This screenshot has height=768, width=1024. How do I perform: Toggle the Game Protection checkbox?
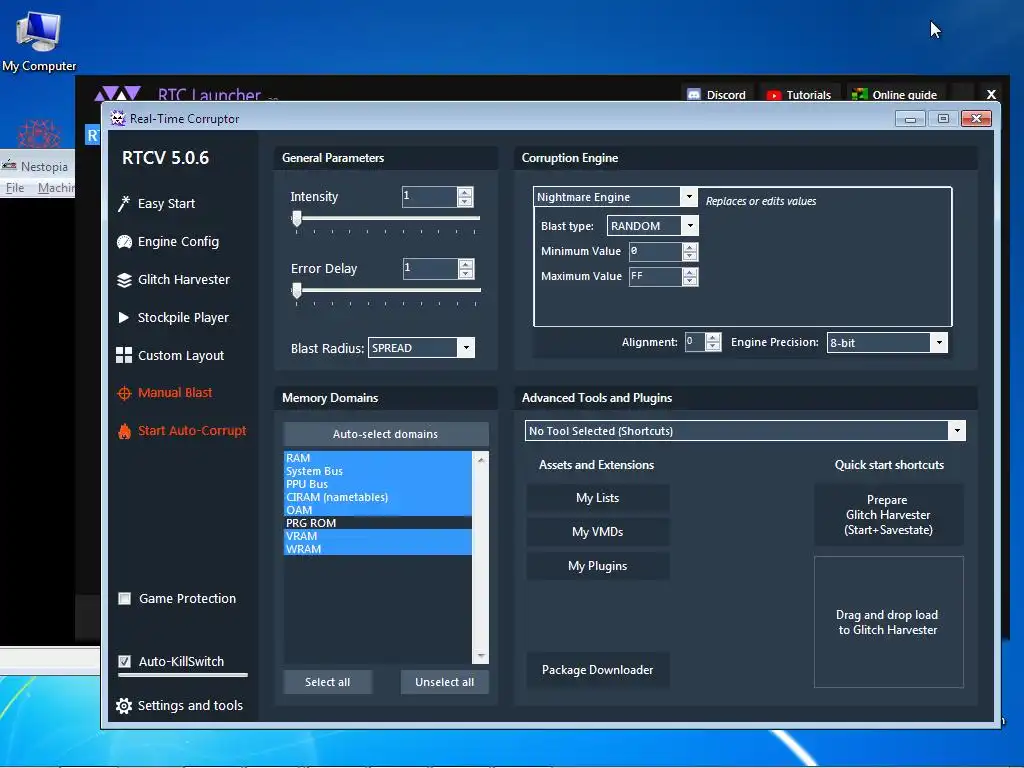pos(124,598)
